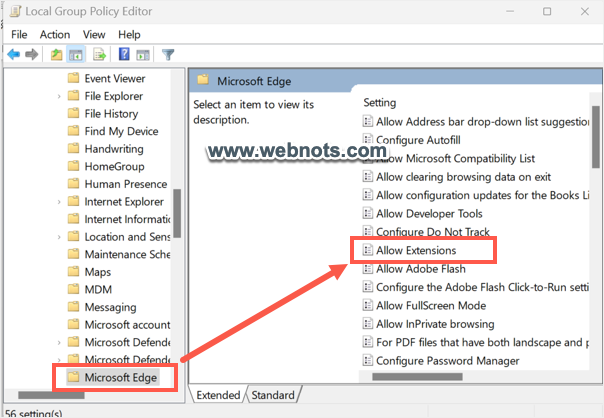
Task: Switch to the Standard tab
Action: pos(272,395)
